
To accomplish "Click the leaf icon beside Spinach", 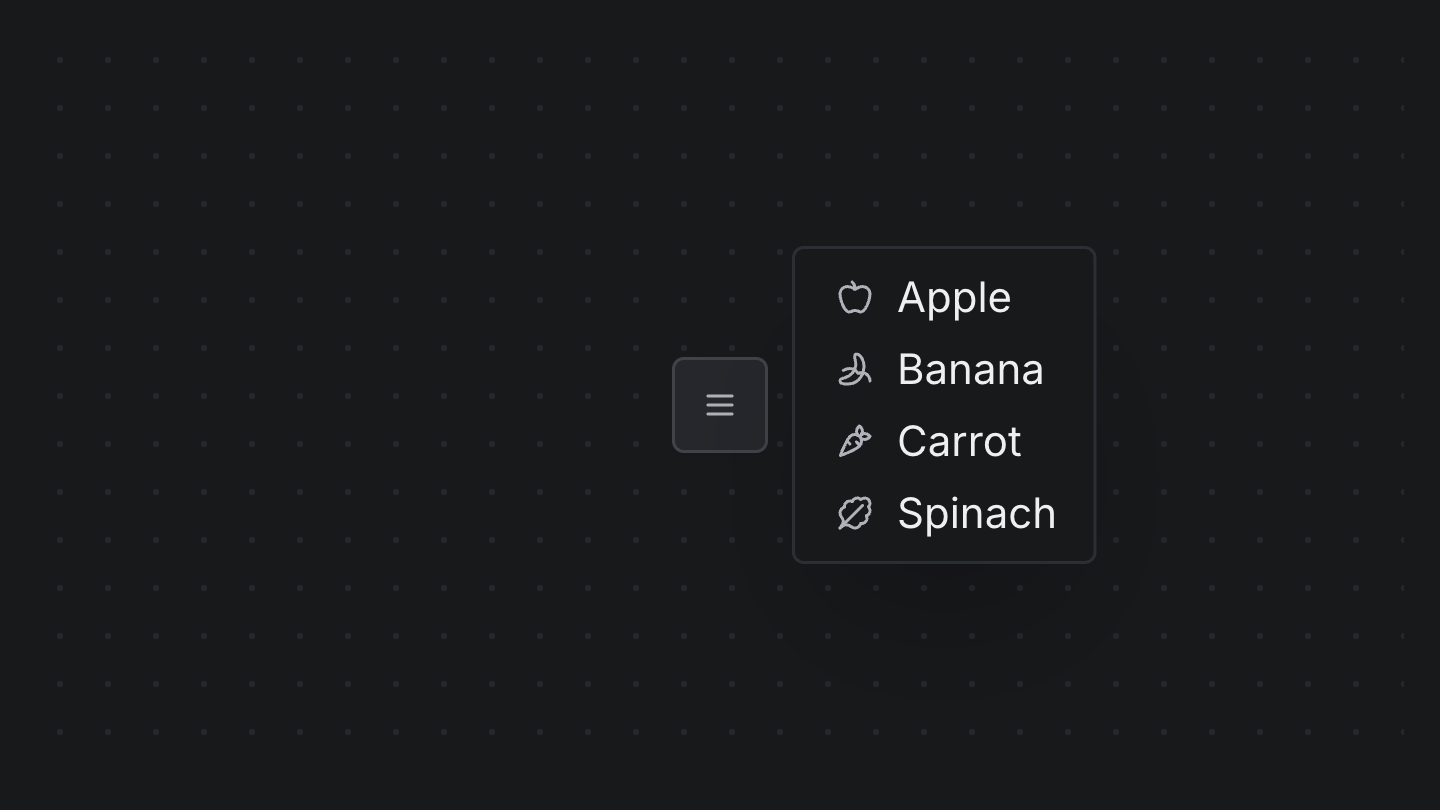I will [855, 513].
